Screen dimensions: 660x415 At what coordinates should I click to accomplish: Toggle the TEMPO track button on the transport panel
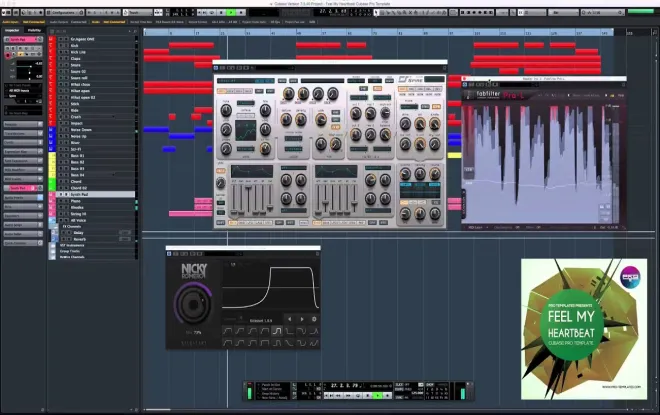click(x=399, y=389)
